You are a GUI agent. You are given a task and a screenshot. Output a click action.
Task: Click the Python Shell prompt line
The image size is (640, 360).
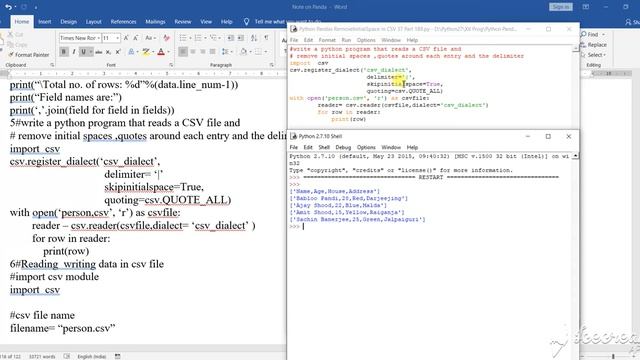click(430, 227)
